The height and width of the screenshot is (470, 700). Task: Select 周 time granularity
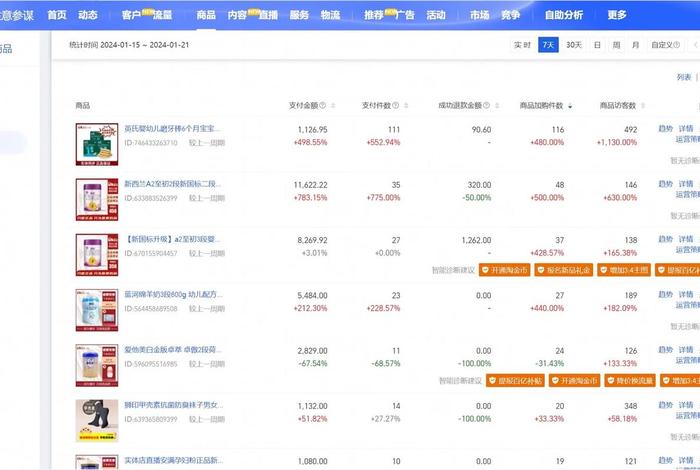[x=616, y=45]
